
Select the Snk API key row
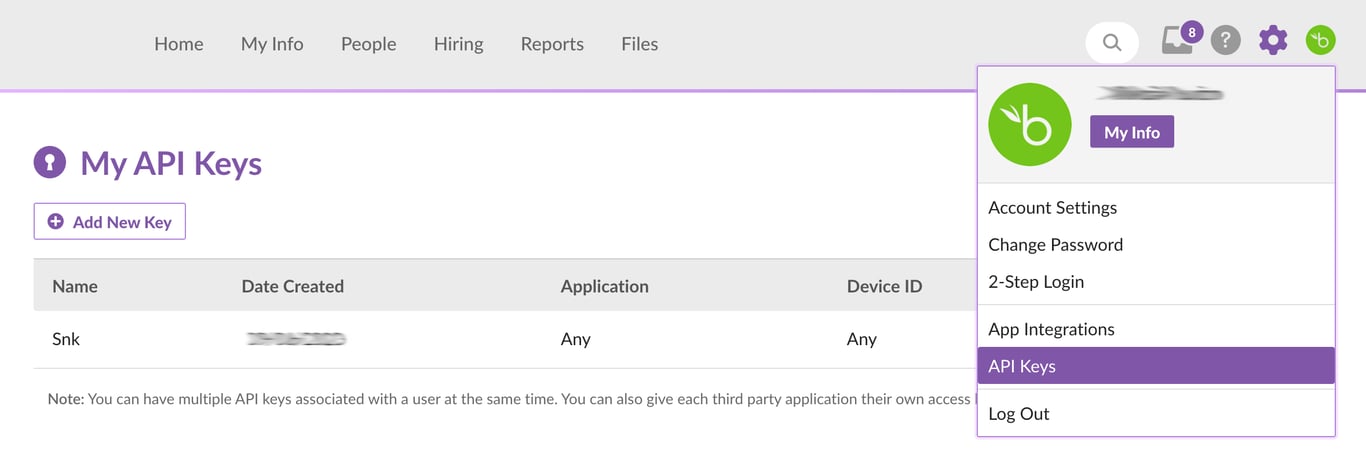(x=66, y=339)
